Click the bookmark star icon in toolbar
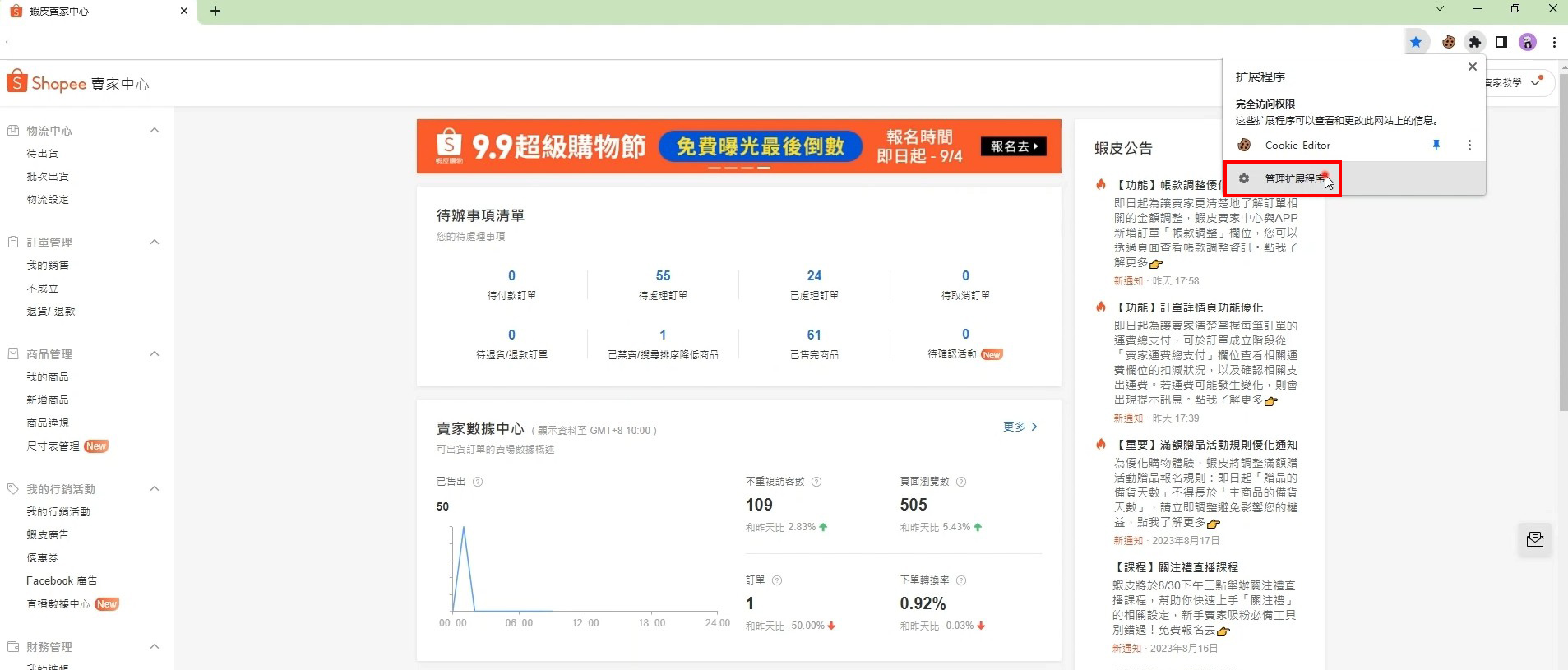This screenshot has width=1568, height=670. pos(1416,42)
